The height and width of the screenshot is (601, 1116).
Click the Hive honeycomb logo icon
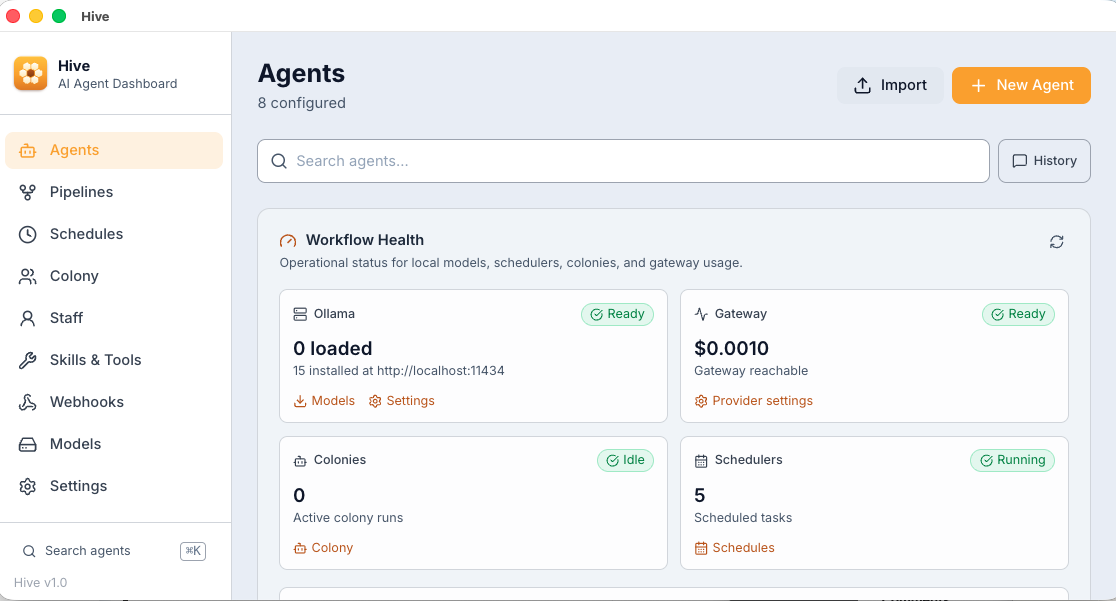point(31,74)
